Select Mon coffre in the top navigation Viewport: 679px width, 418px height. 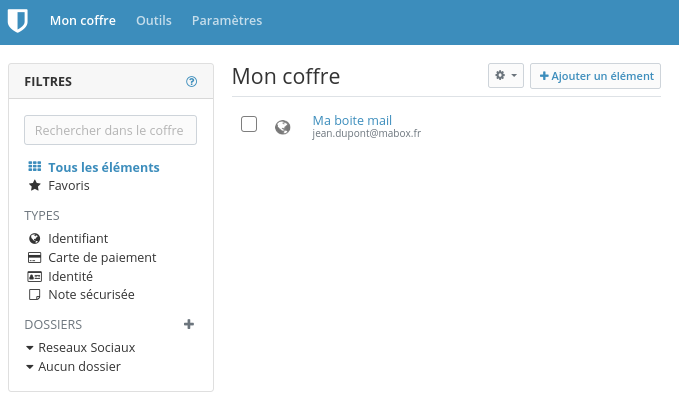pos(83,20)
